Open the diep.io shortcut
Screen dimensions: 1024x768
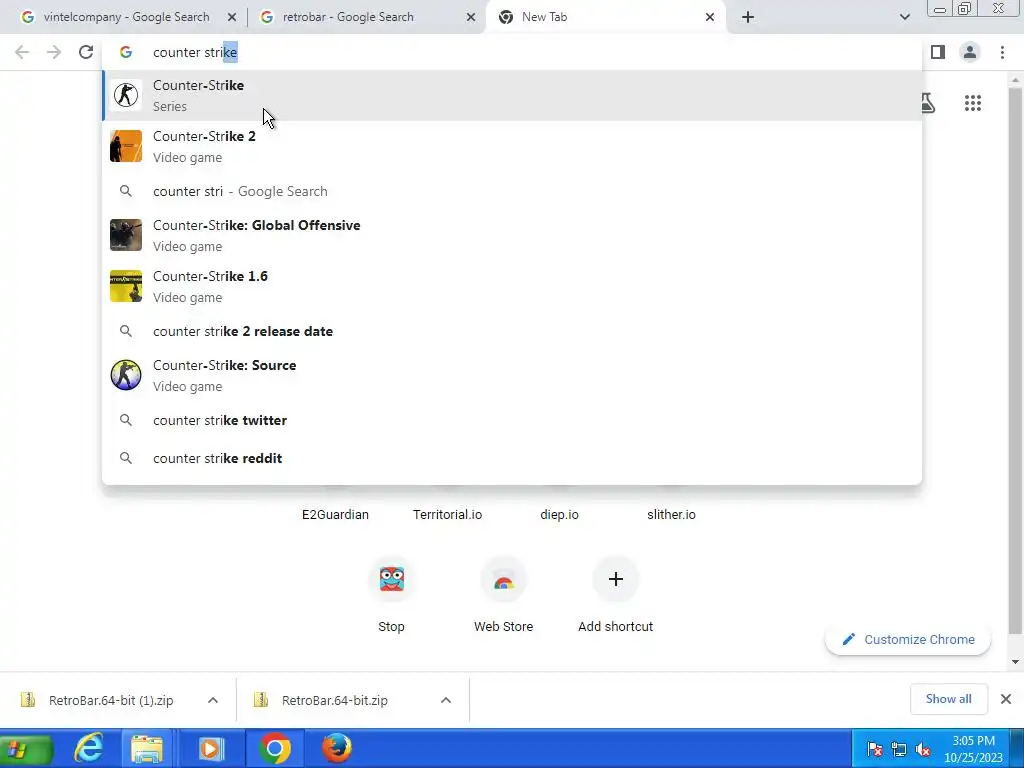(x=559, y=515)
